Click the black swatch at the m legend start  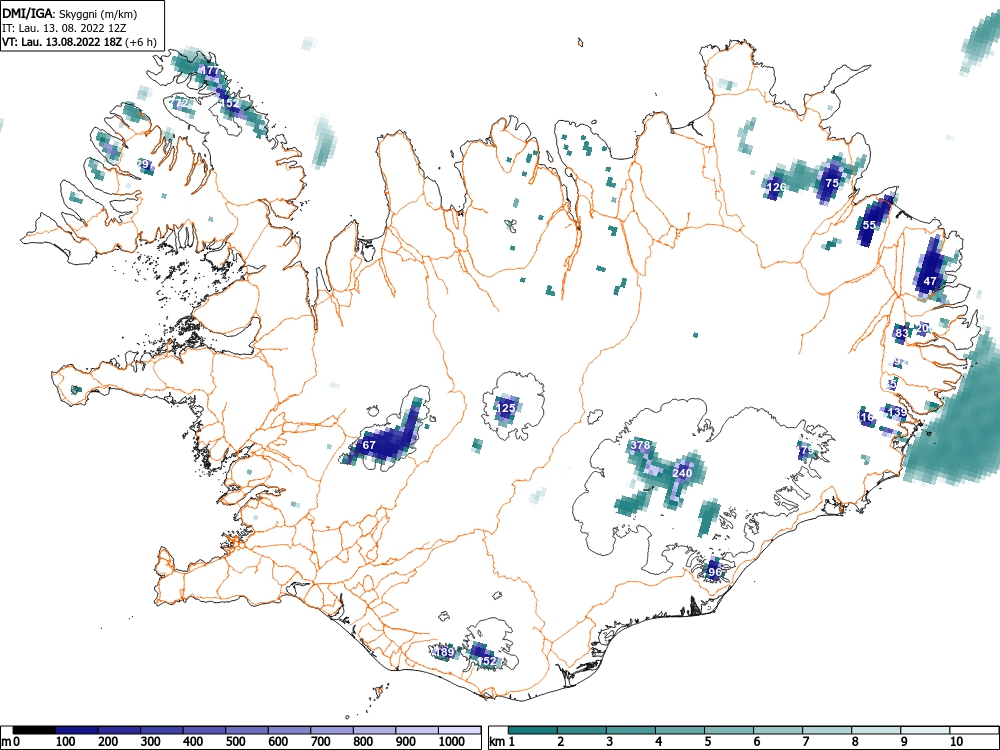tap(34, 730)
